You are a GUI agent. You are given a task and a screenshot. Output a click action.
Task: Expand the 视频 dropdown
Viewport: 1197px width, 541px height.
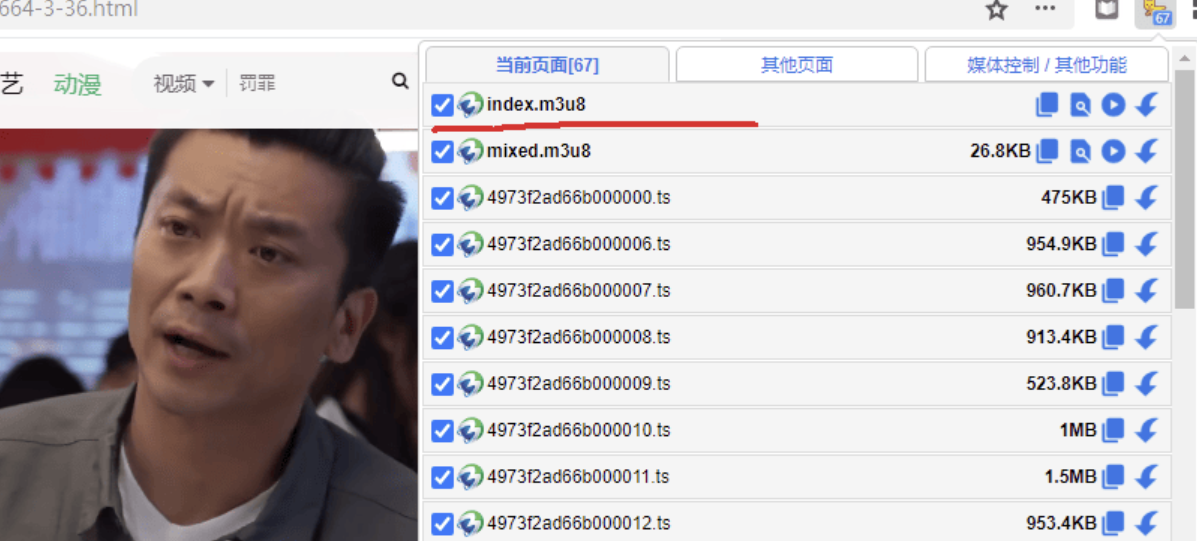tap(183, 83)
